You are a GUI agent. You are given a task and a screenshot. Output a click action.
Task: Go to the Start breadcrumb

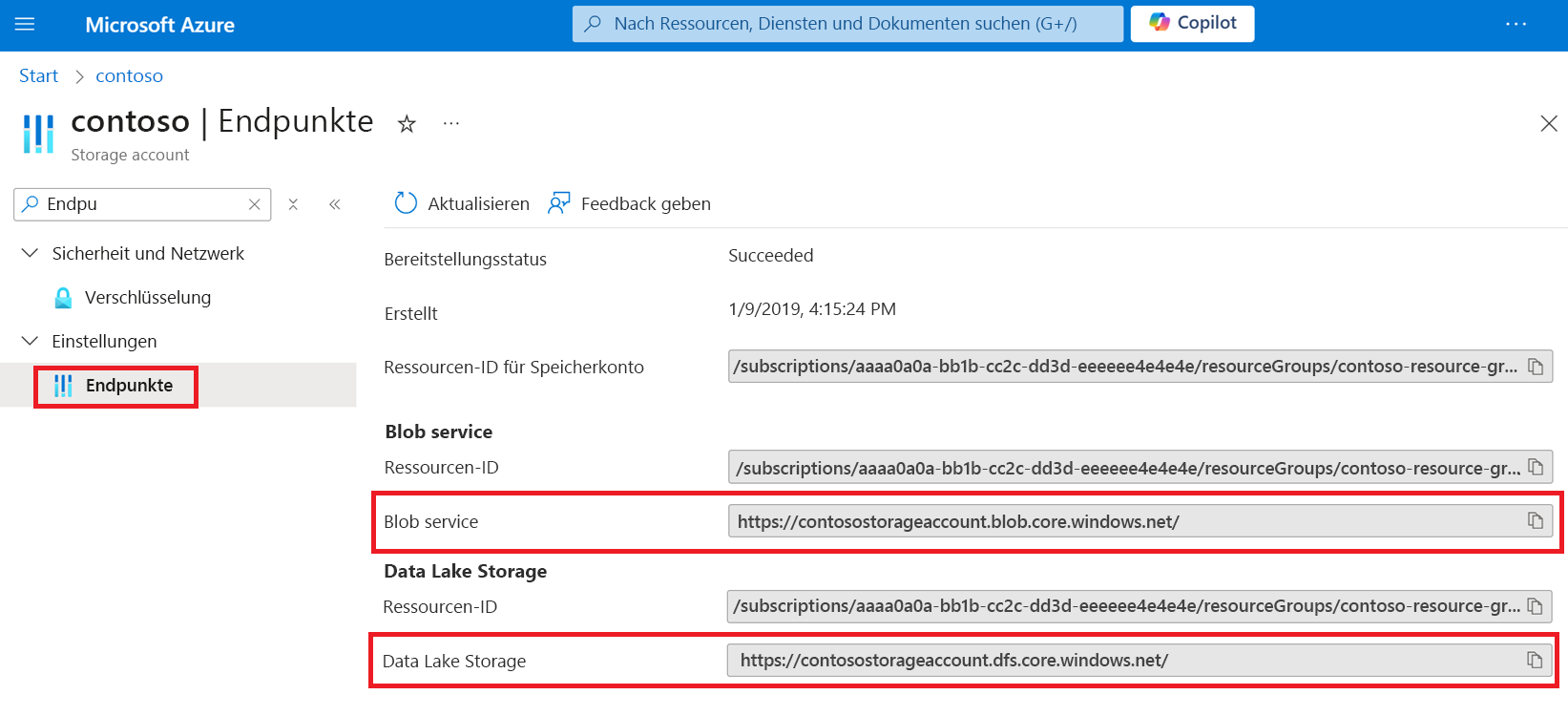[39, 75]
